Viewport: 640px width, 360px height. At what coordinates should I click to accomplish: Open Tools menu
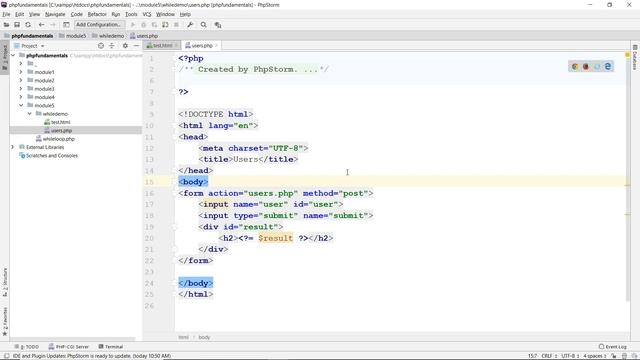coord(131,14)
